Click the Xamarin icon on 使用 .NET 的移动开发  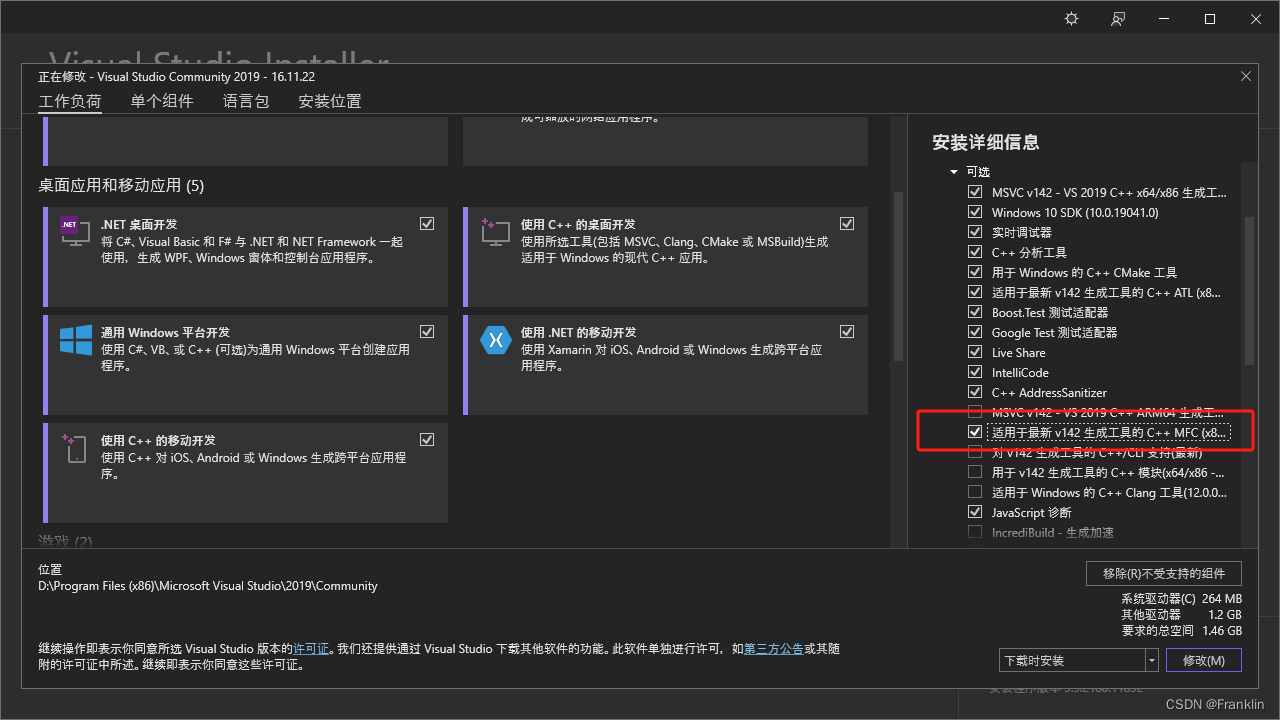pyautogui.click(x=496, y=340)
